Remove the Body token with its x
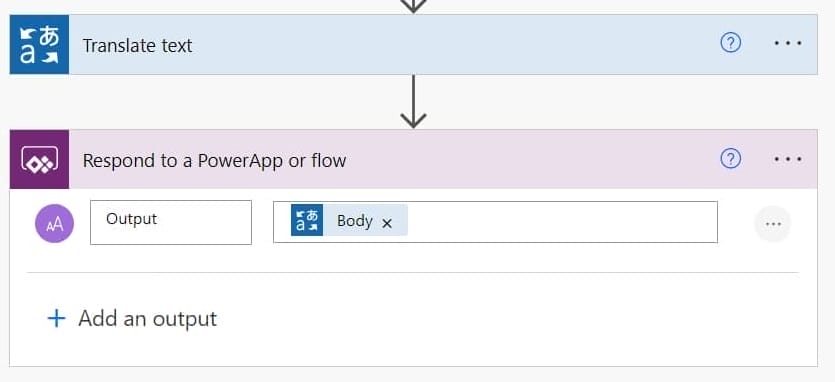 387,224
